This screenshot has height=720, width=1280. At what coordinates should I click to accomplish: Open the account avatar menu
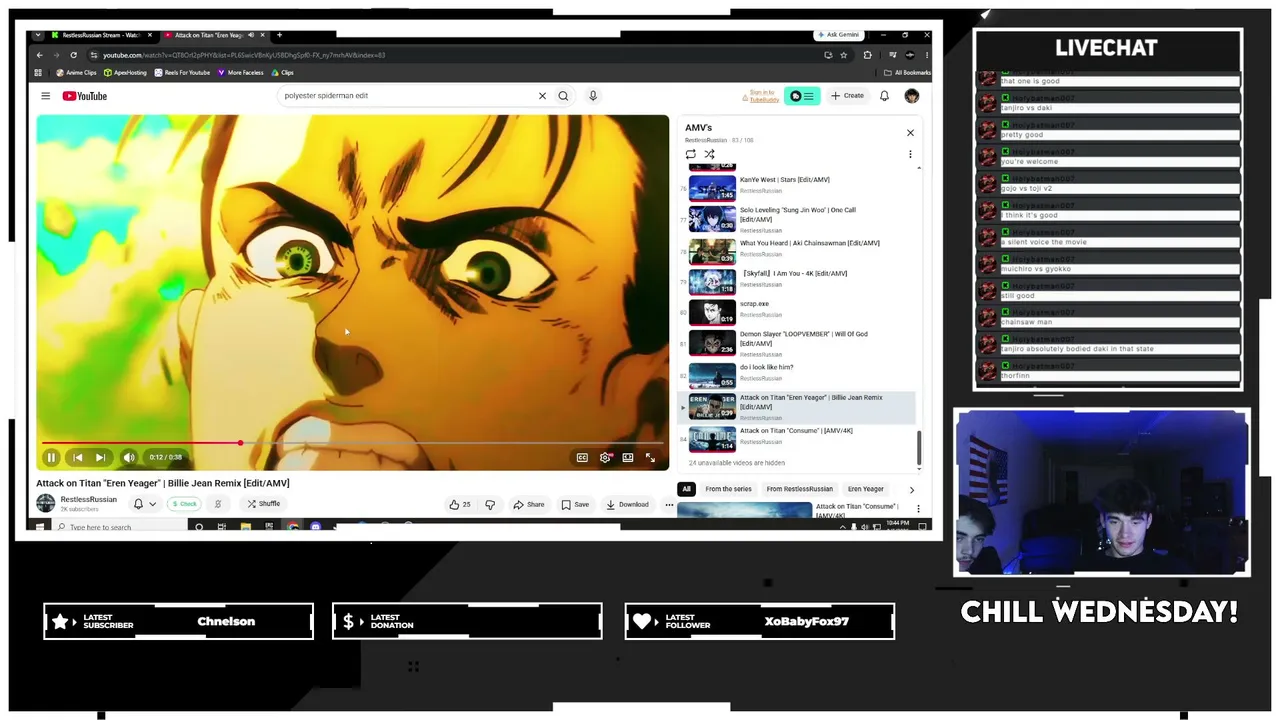[911, 96]
